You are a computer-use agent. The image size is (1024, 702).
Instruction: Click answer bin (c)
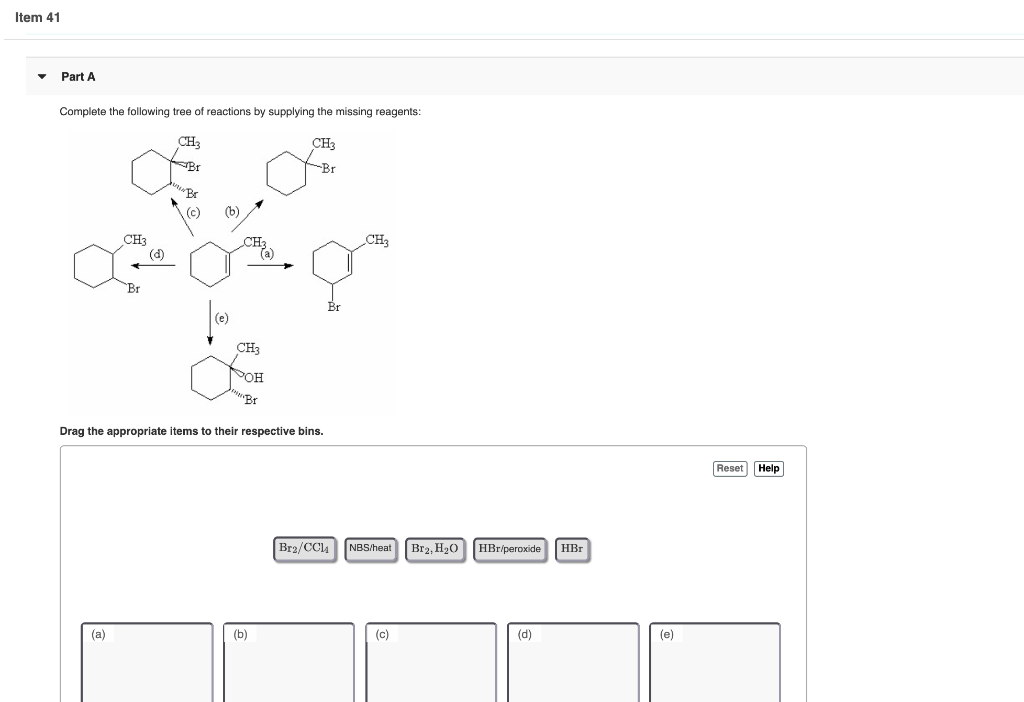(x=430, y=662)
